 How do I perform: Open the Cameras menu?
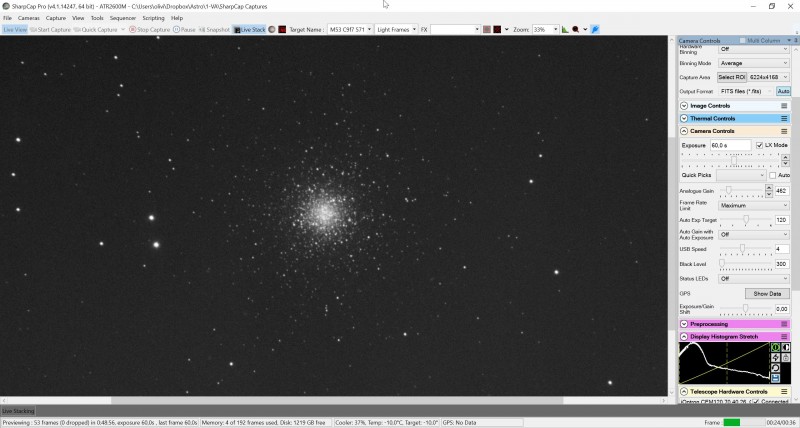(x=29, y=18)
